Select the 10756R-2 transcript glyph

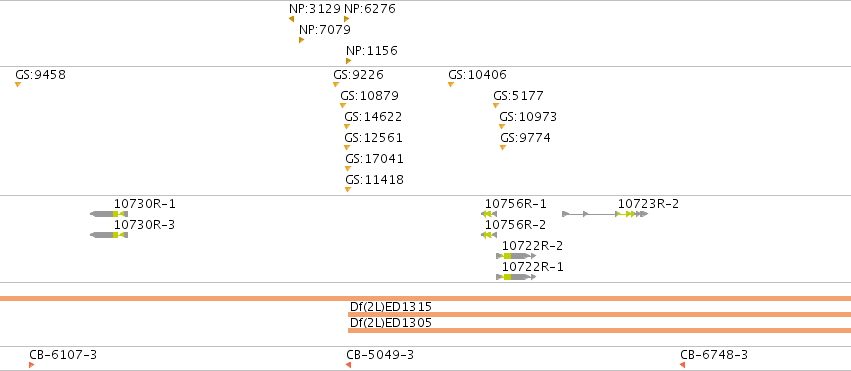(x=489, y=235)
